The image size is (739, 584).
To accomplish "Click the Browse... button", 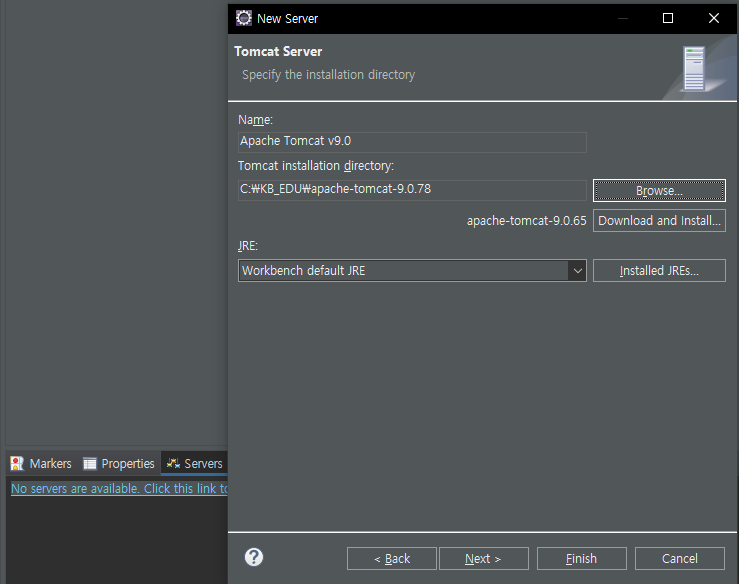I will [659, 190].
